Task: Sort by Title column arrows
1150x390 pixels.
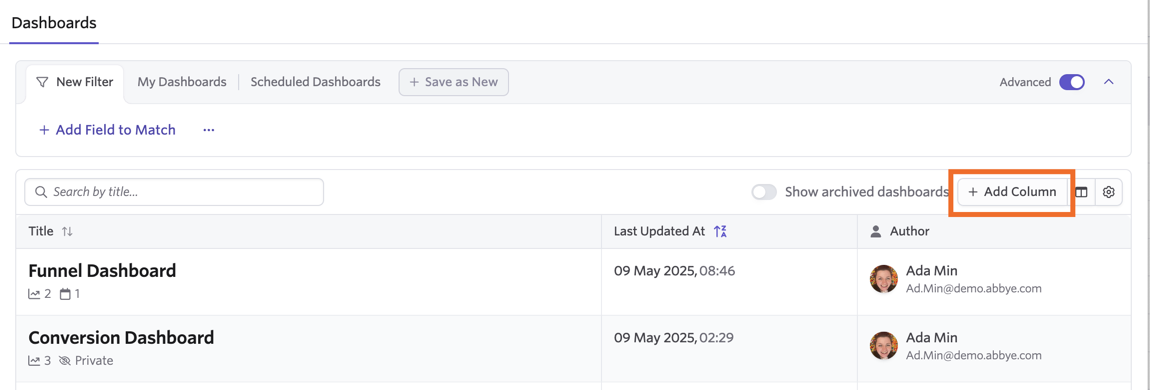Action: (67, 232)
